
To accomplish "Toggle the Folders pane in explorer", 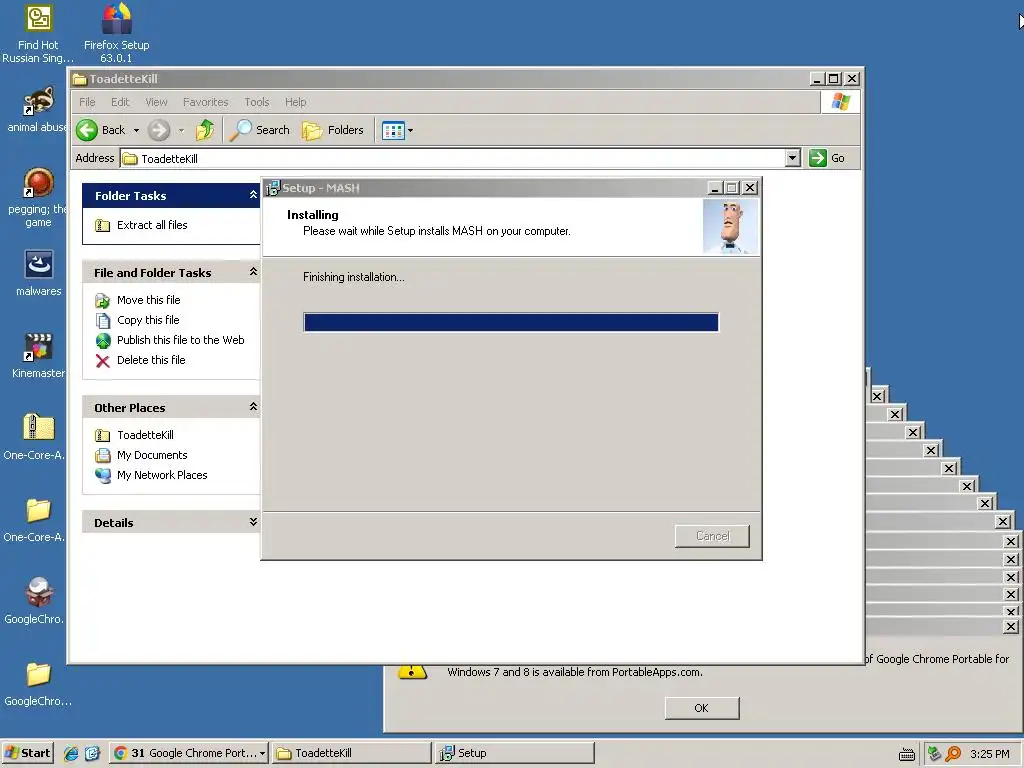I will [332, 130].
